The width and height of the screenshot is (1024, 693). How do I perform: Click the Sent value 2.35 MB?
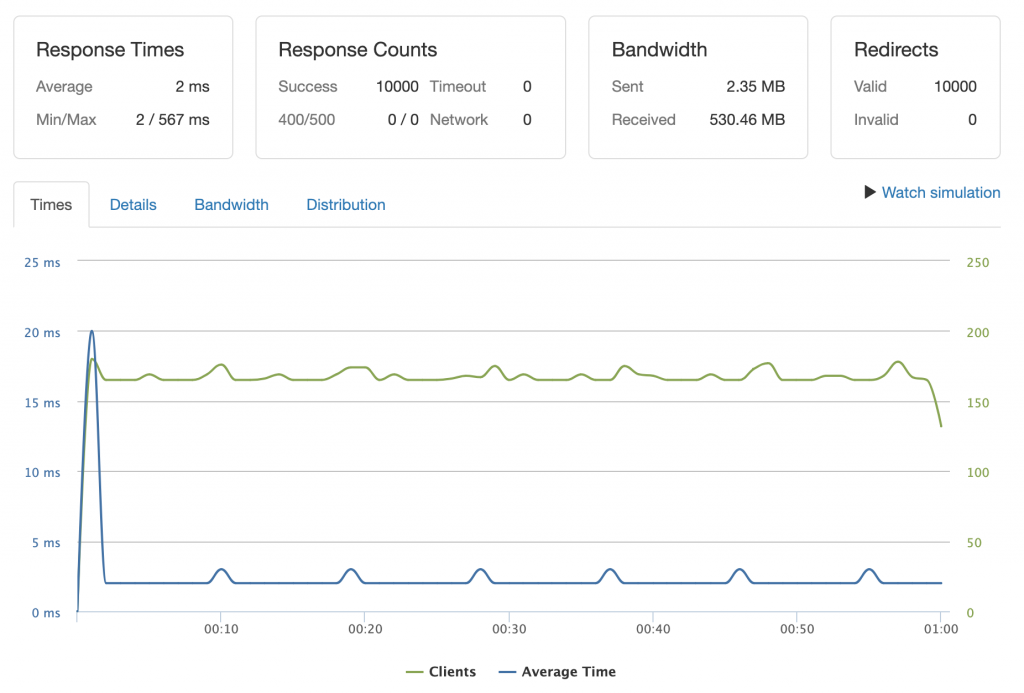pos(756,86)
